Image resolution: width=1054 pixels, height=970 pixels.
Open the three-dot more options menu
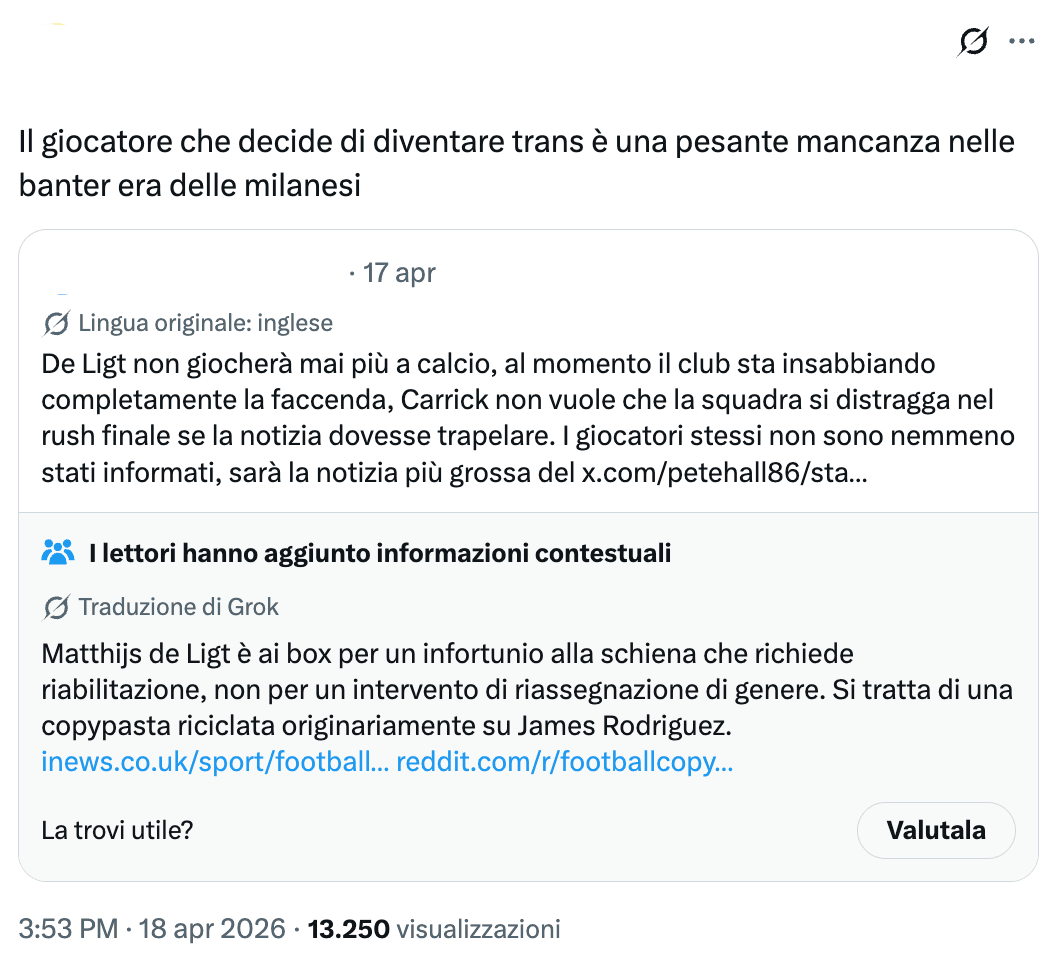pos(1021,41)
